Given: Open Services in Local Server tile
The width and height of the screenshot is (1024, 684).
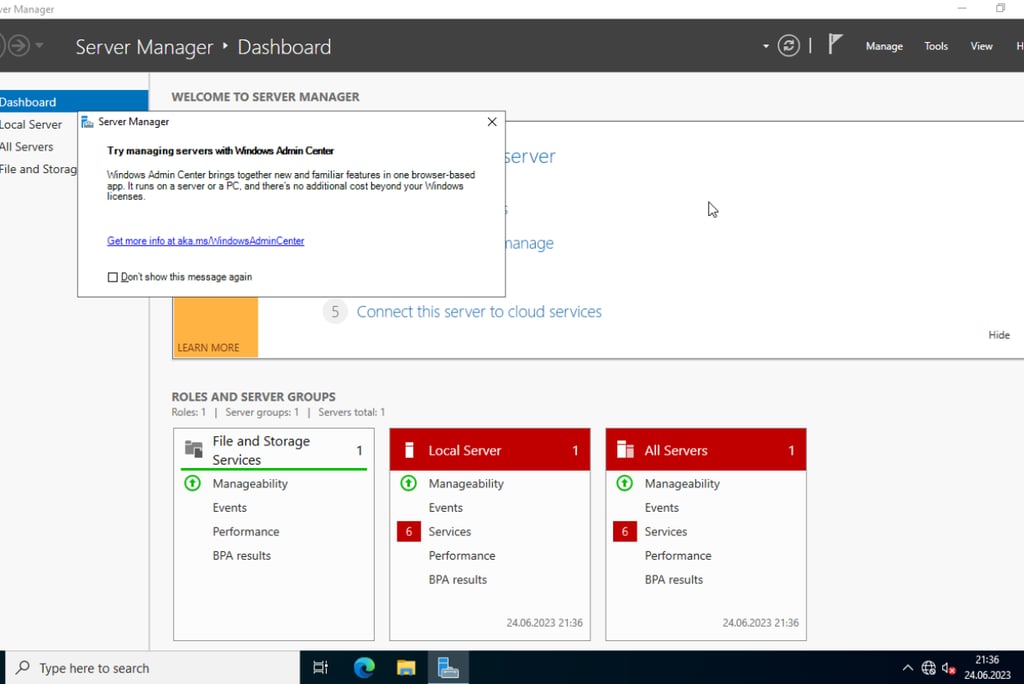Looking at the screenshot, I should tap(449, 532).
